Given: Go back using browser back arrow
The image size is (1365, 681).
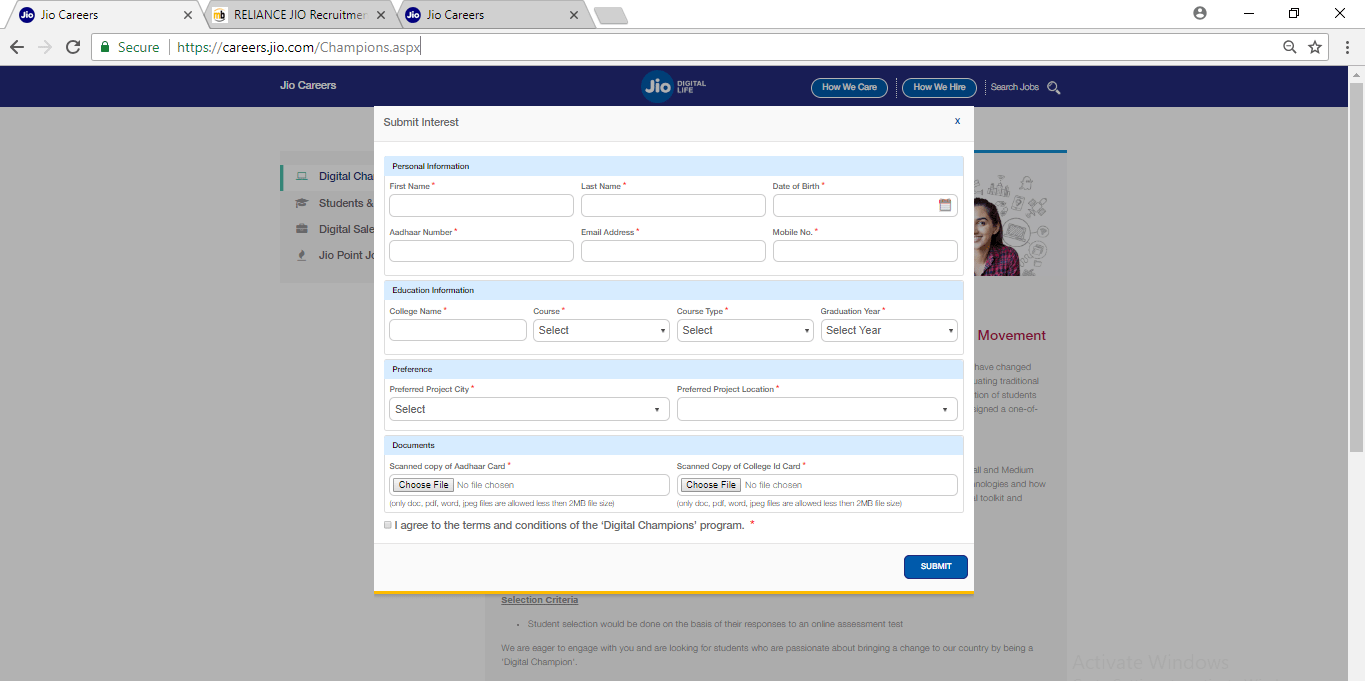Looking at the screenshot, I should [x=17, y=47].
